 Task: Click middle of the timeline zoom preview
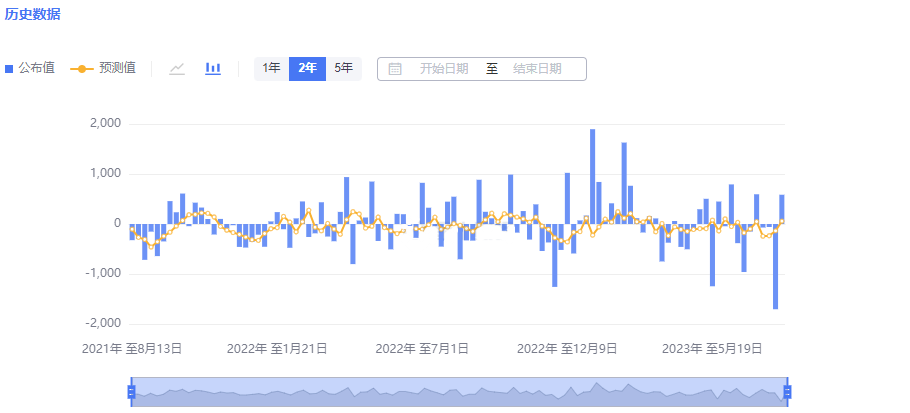(x=459, y=392)
